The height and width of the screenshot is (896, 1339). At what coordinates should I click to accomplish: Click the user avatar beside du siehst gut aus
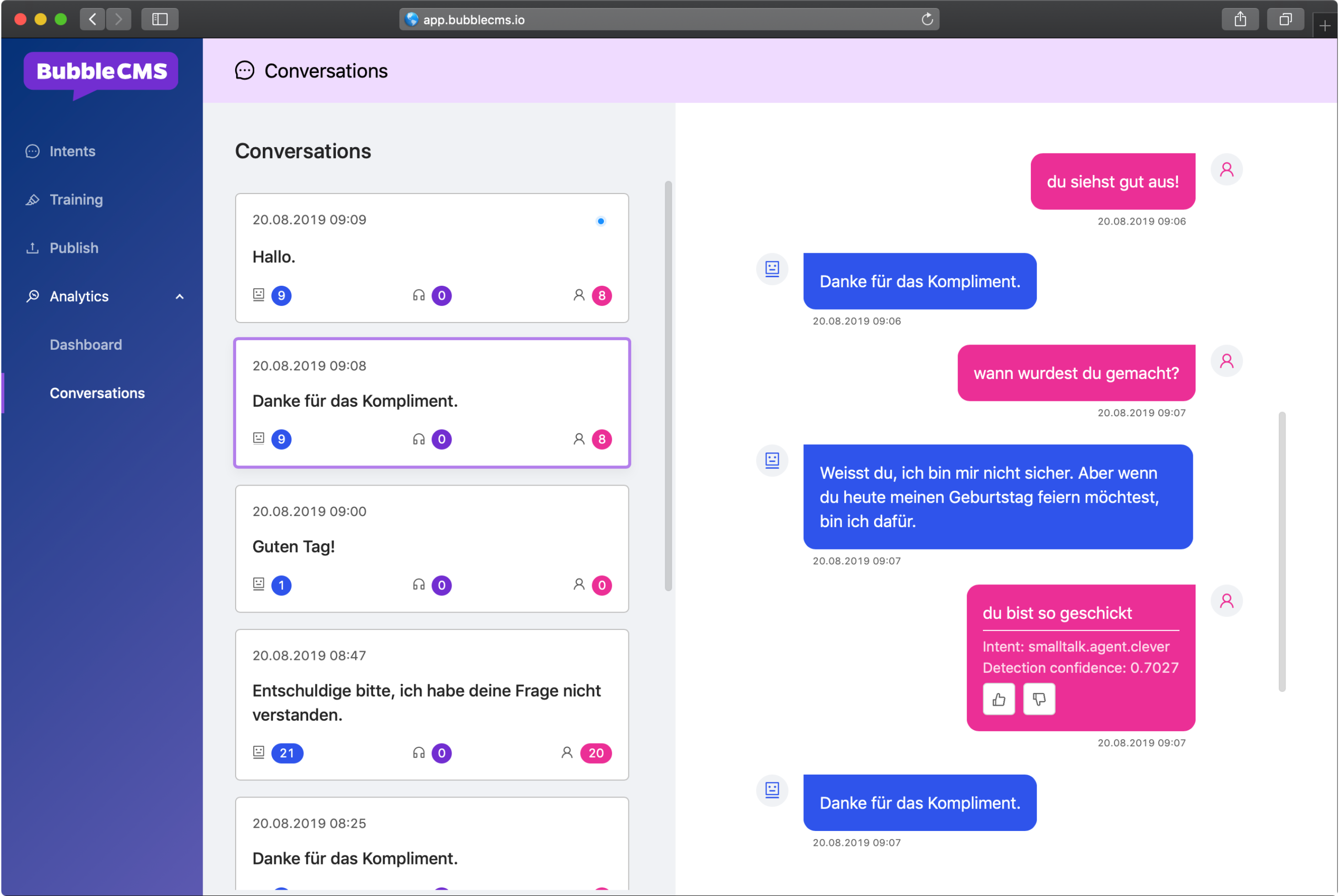1227,169
